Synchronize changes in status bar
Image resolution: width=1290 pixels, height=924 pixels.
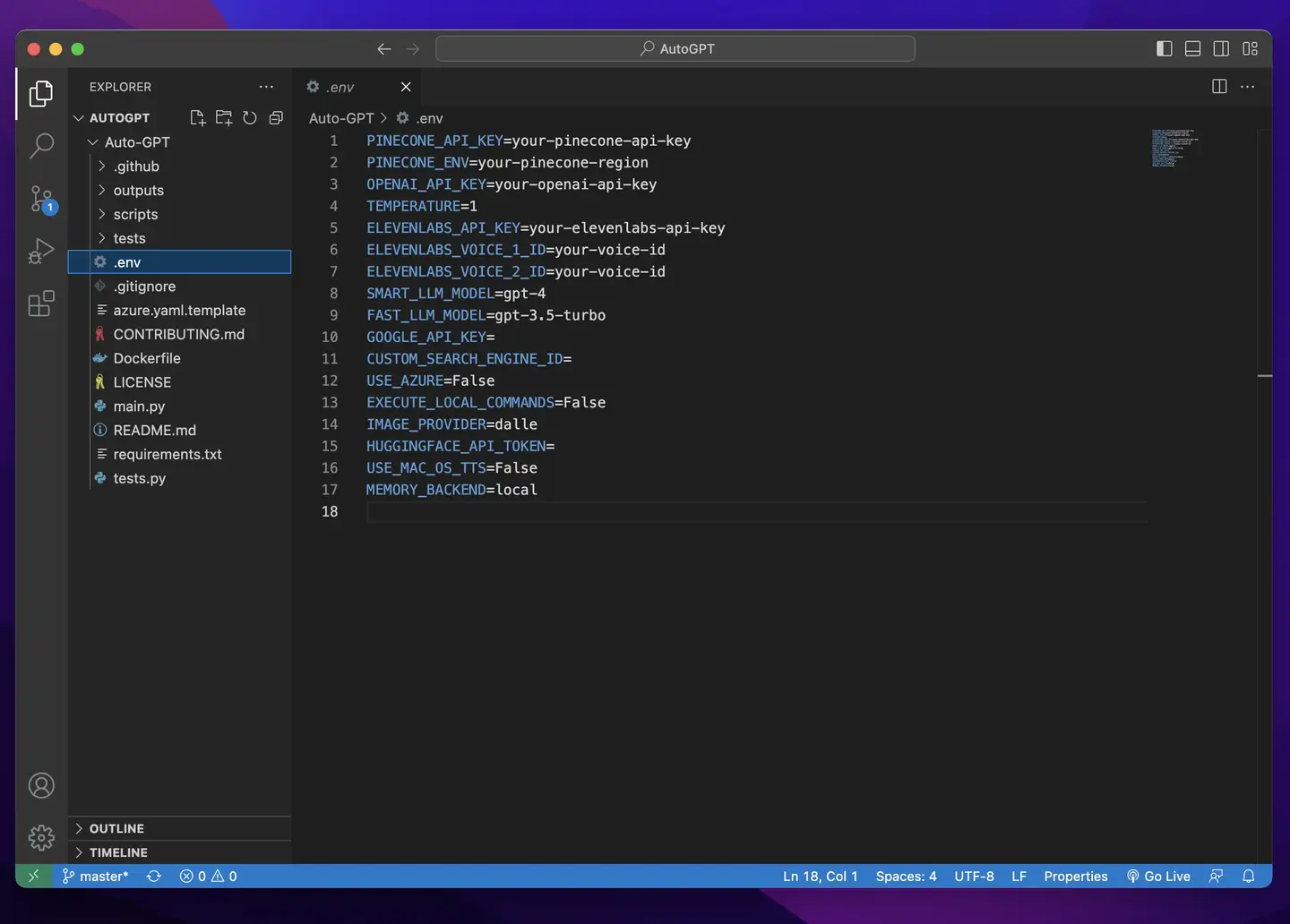(x=154, y=876)
